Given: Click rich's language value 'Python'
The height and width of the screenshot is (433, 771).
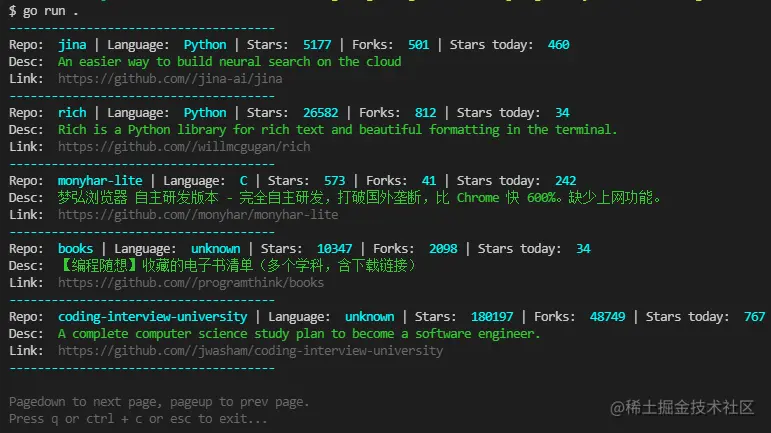Looking at the screenshot, I should 205,113.
